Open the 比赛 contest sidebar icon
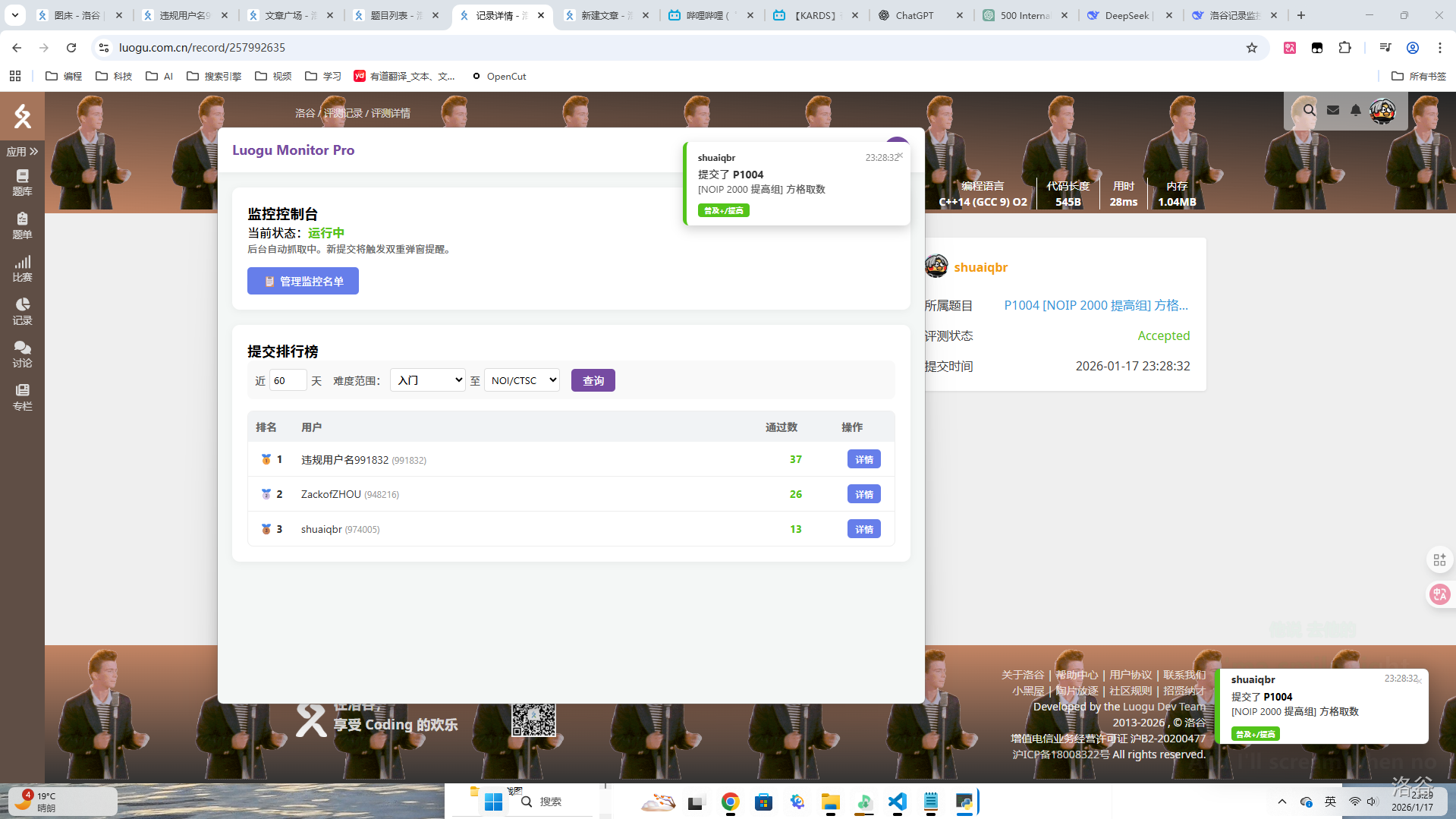The image size is (1456, 819). coord(22,268)
